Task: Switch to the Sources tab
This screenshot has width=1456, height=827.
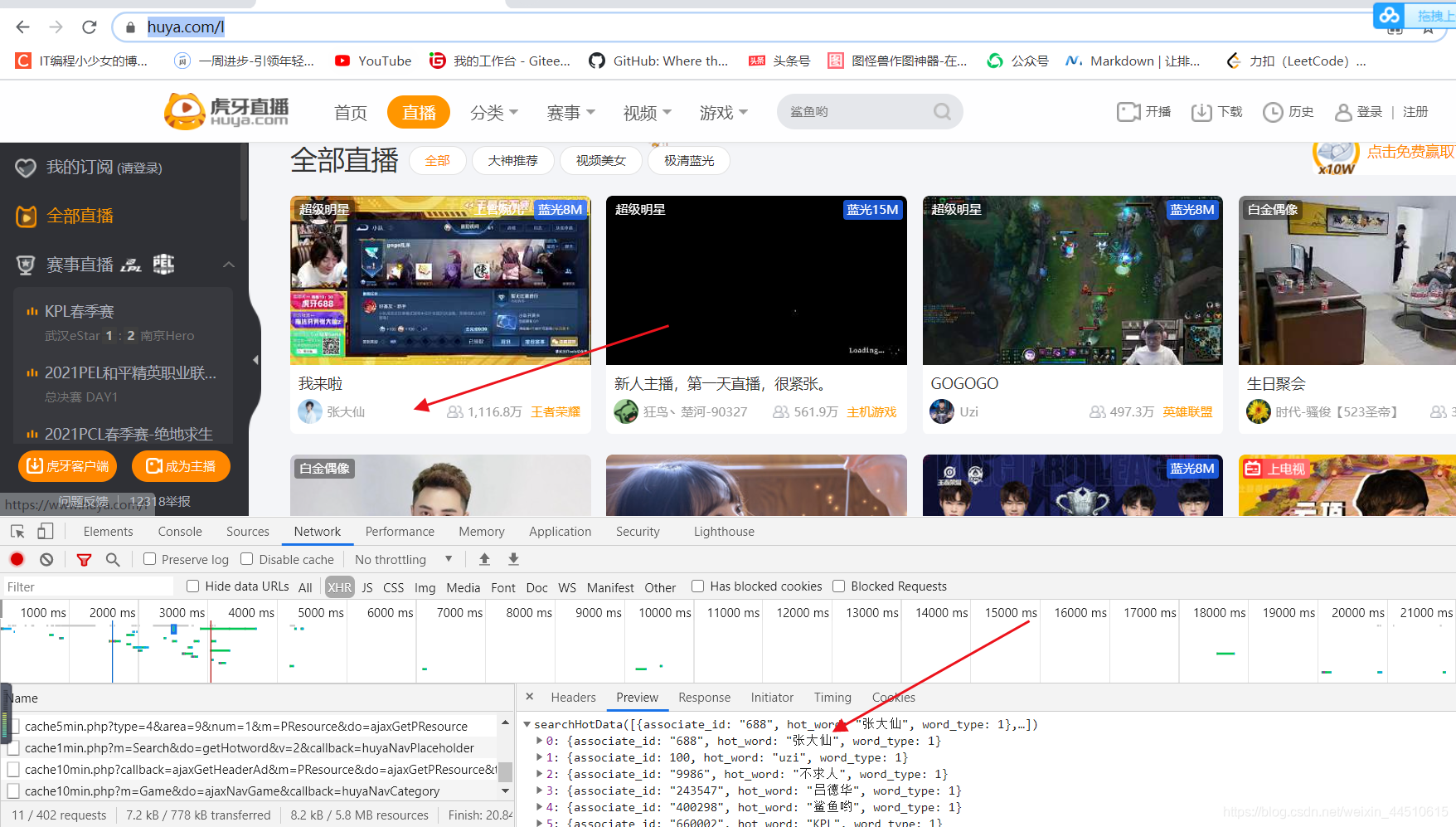Action: coord(248,532)
